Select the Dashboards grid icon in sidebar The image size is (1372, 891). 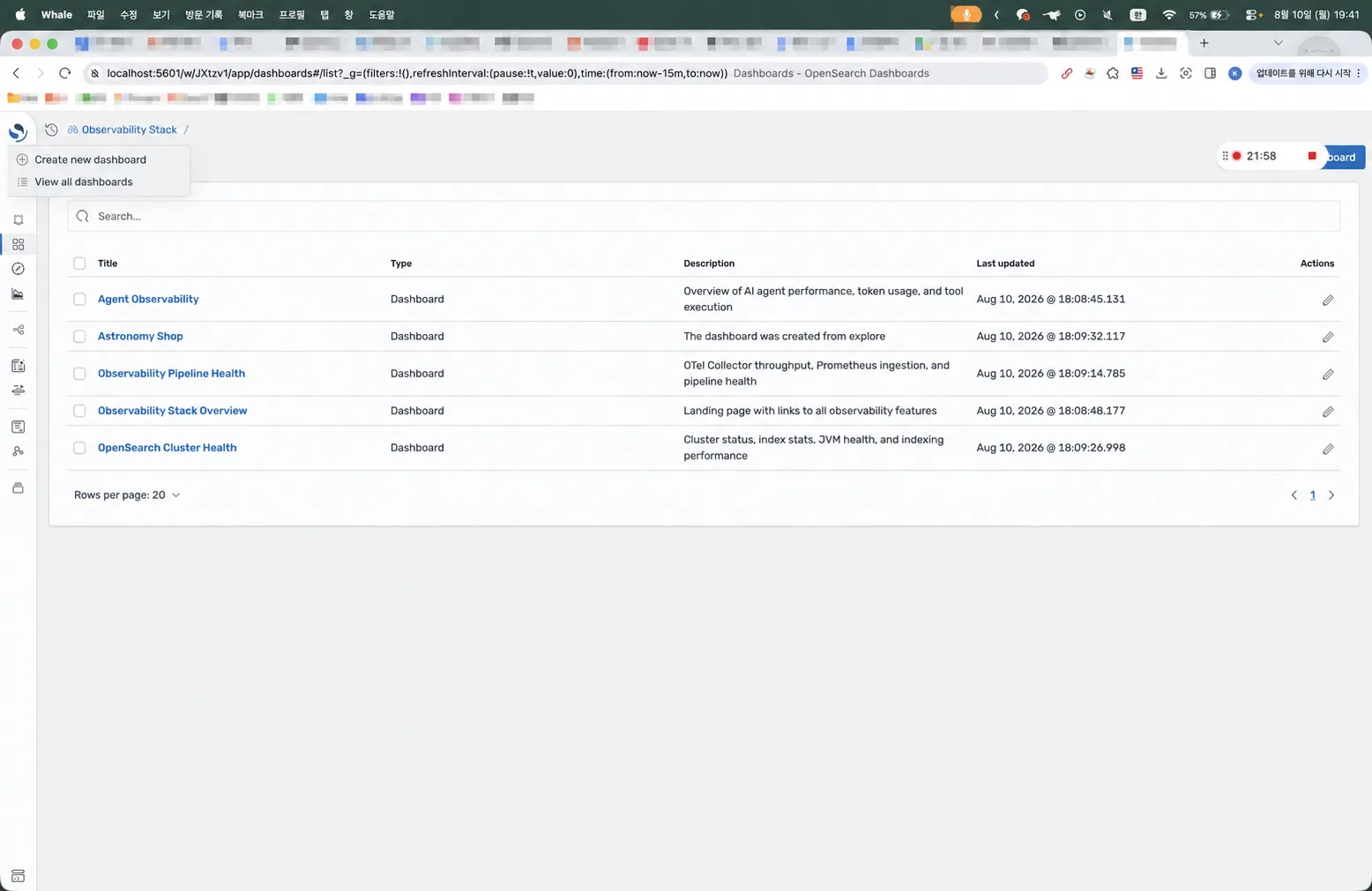[18, 244]
